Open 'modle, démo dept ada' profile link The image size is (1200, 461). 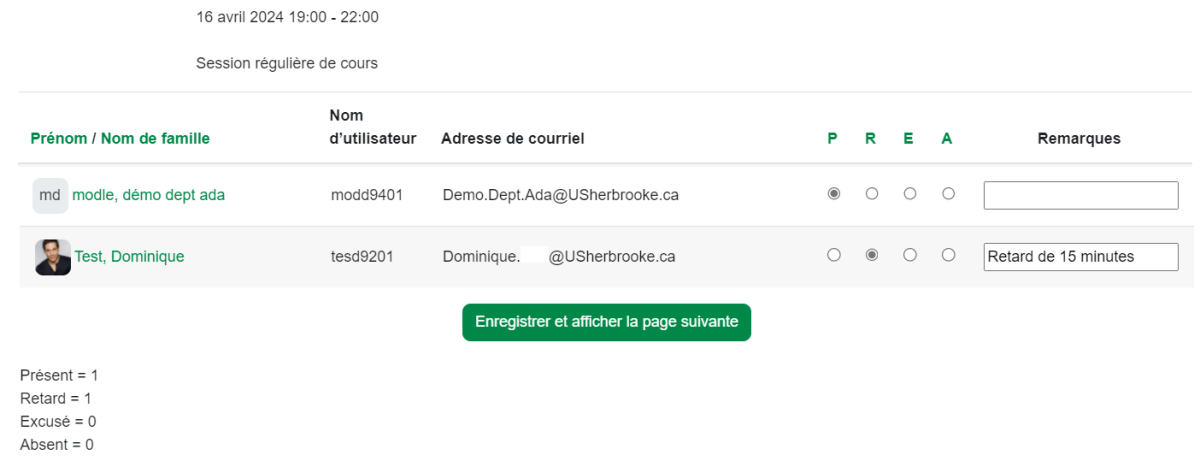[x=148, y=195]
